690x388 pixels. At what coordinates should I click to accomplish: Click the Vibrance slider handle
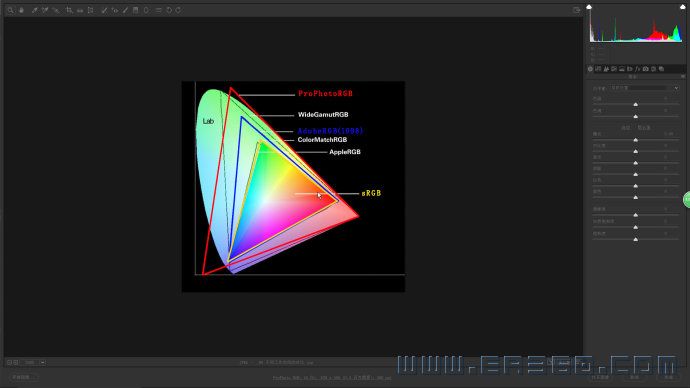pos(635,227)
